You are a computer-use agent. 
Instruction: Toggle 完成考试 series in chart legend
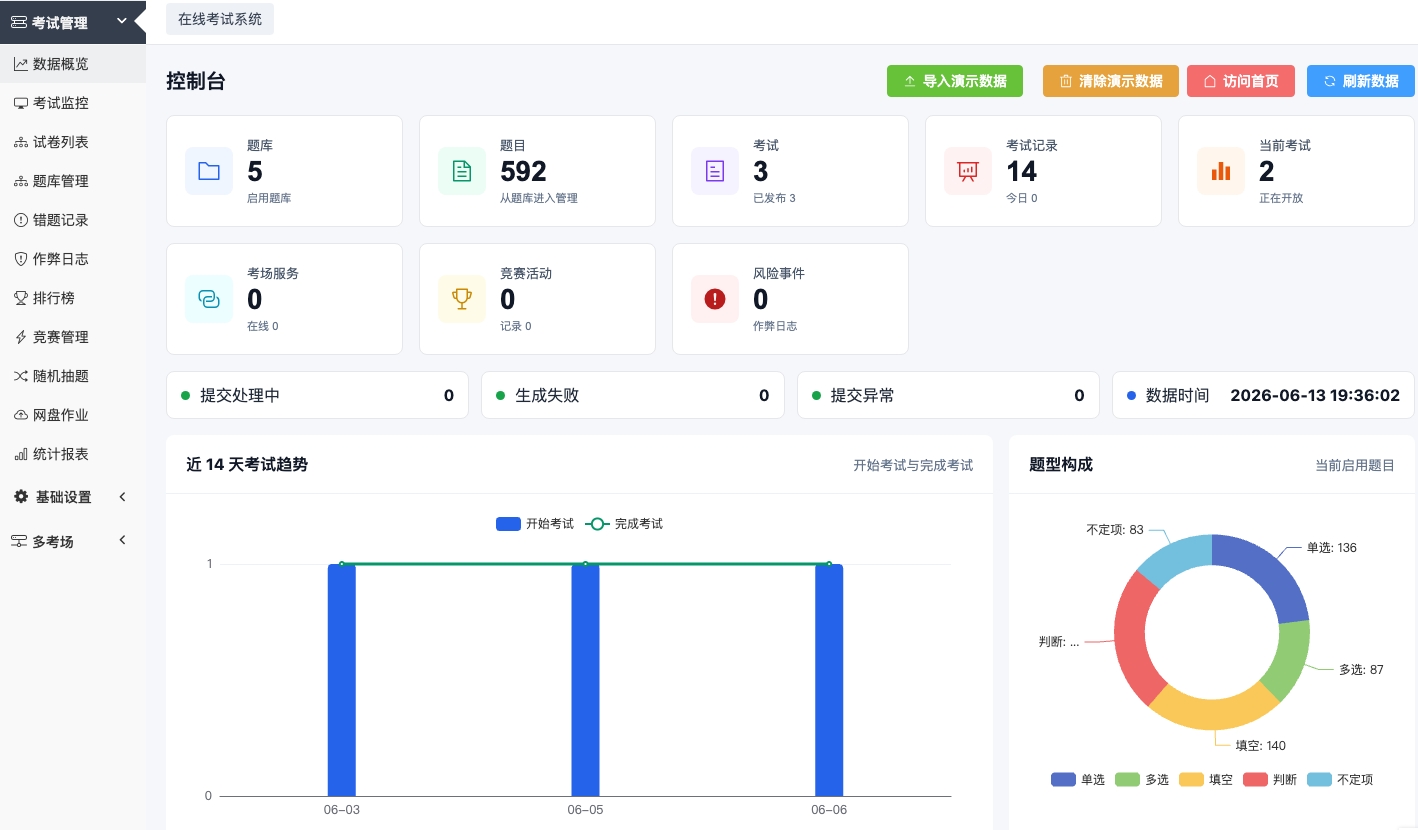coord(624,524)
